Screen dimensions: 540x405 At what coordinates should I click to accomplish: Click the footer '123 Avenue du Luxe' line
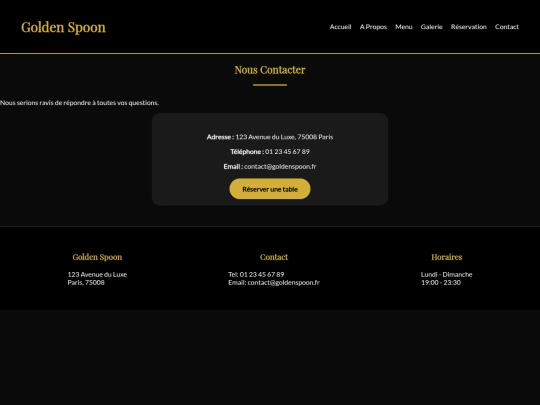pyautogui.click(x=97, y=274)
